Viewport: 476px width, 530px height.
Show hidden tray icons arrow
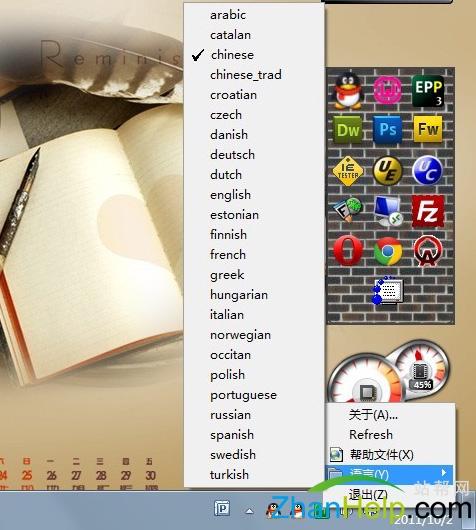(x=249, y=510)
